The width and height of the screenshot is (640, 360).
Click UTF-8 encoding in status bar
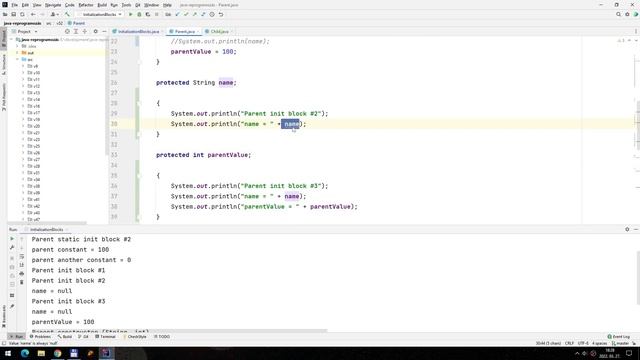583,343
